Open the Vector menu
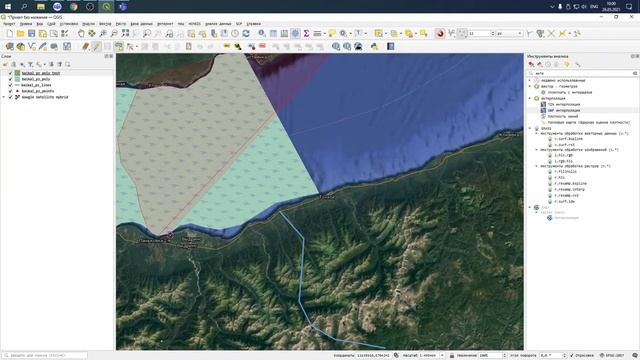The width and height of the screenshot is (640, 360). 105,24
